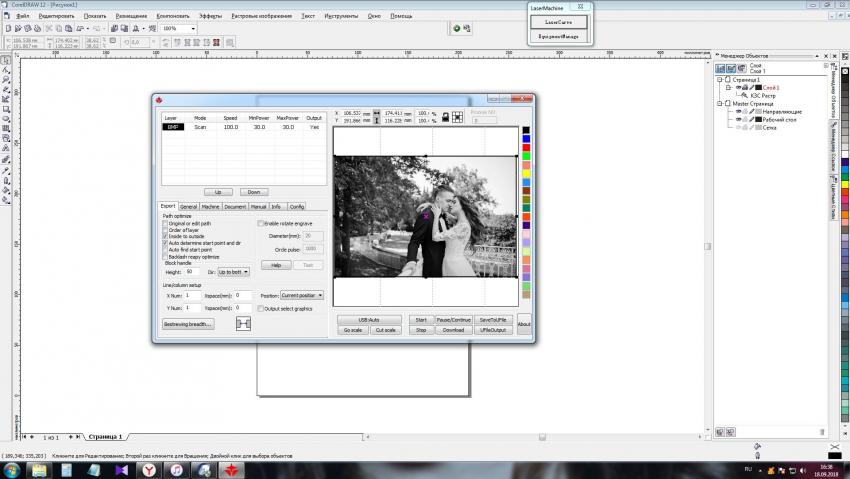
Task: Collapse the Страница 1 tree node
Action: tap(720, 80)
